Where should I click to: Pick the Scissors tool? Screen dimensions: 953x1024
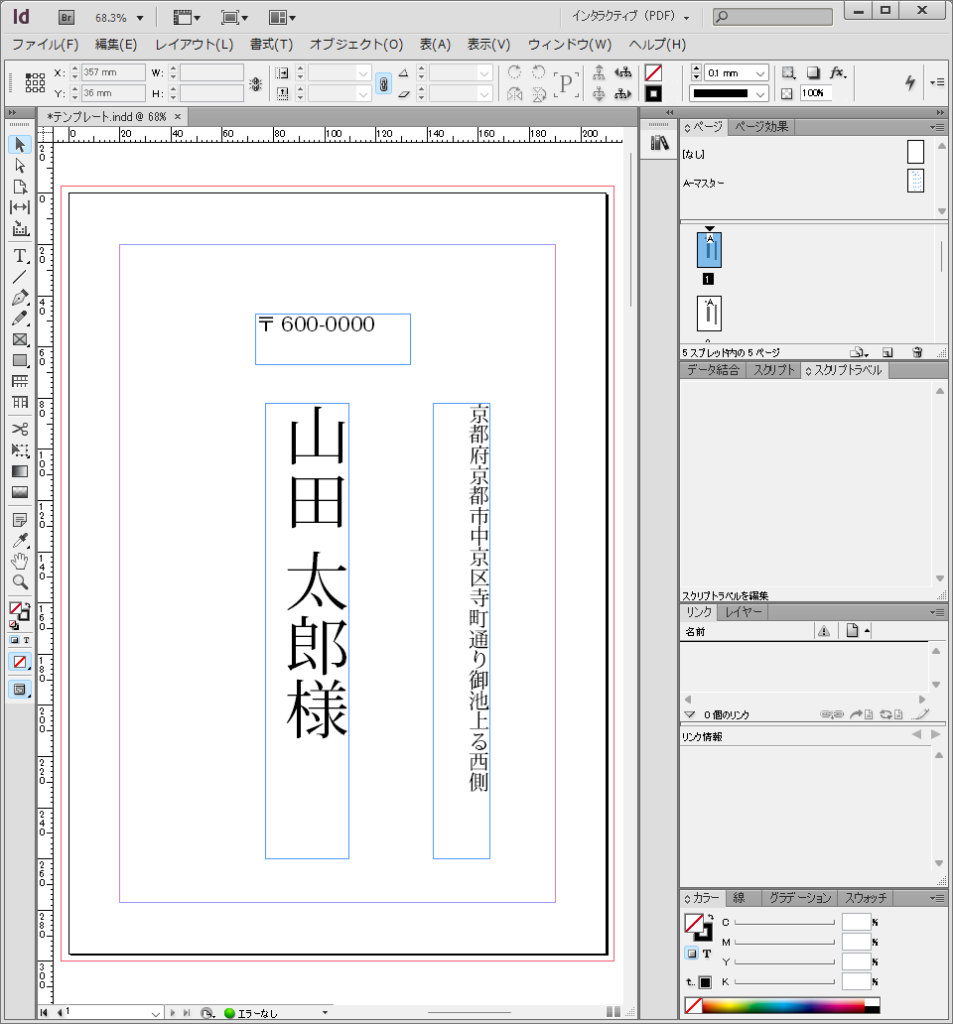pyautogui.click(x=19, y=428)
